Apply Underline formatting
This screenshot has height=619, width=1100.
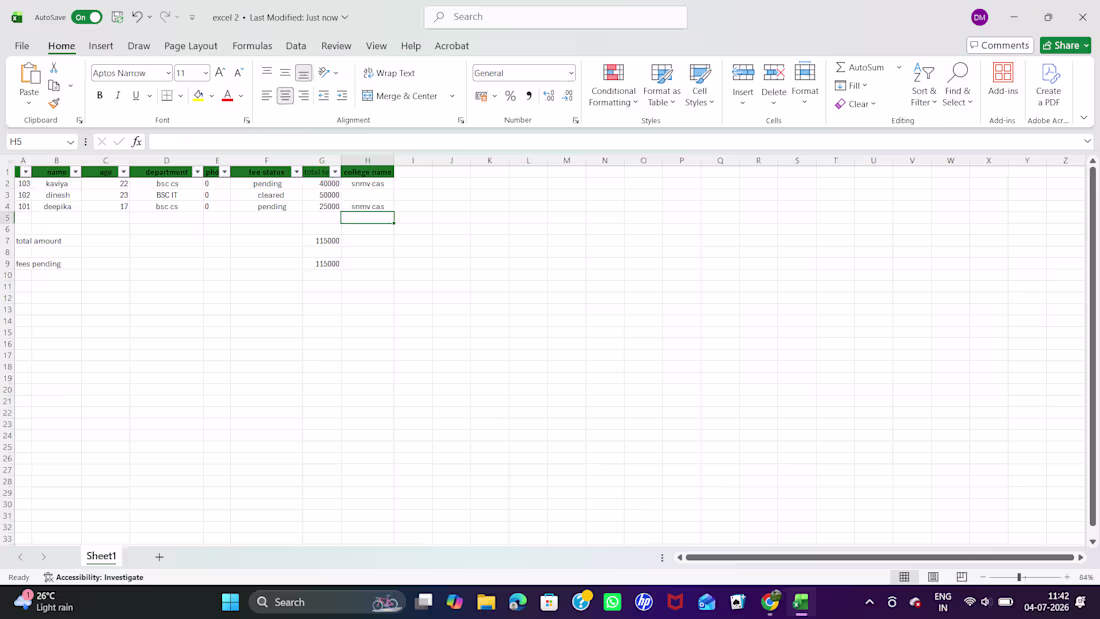click(135, 95)
